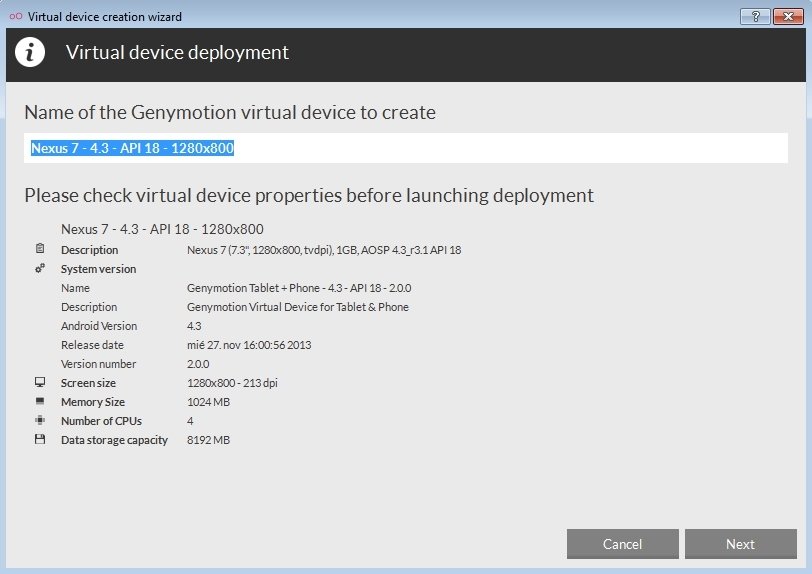Image resolution: width=812 pixels, height=574 pixels.
Task: Select the 'System version' label
Action: tap(98, 269)
